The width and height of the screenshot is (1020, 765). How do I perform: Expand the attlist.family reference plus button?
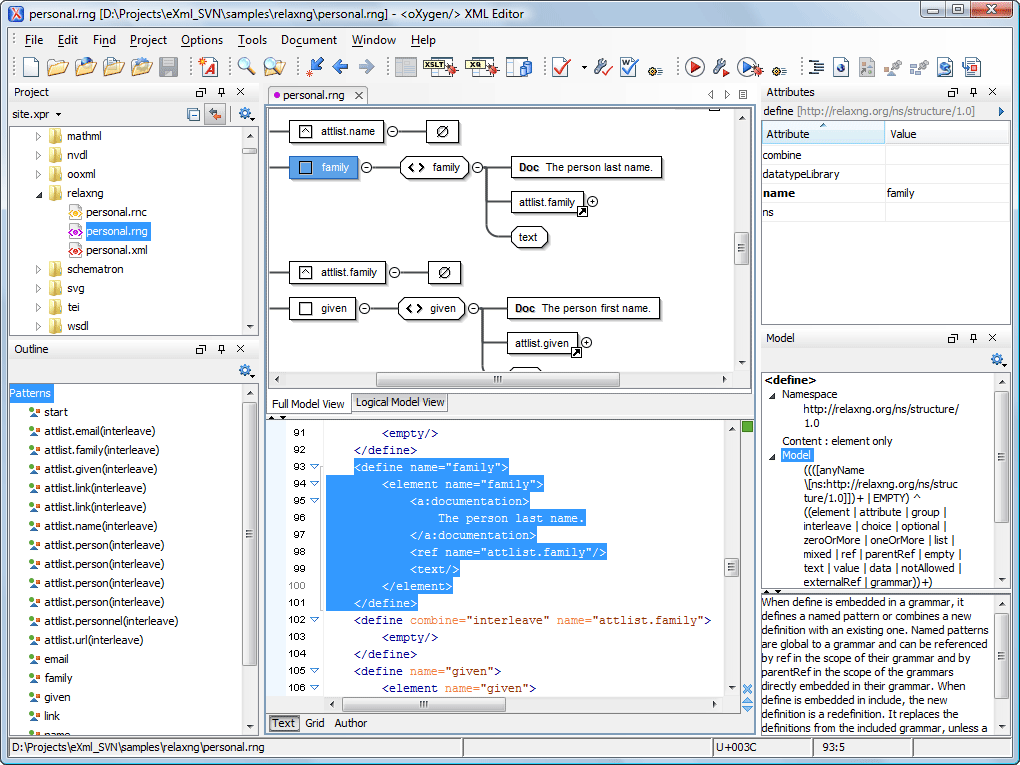tap(593, 202)
